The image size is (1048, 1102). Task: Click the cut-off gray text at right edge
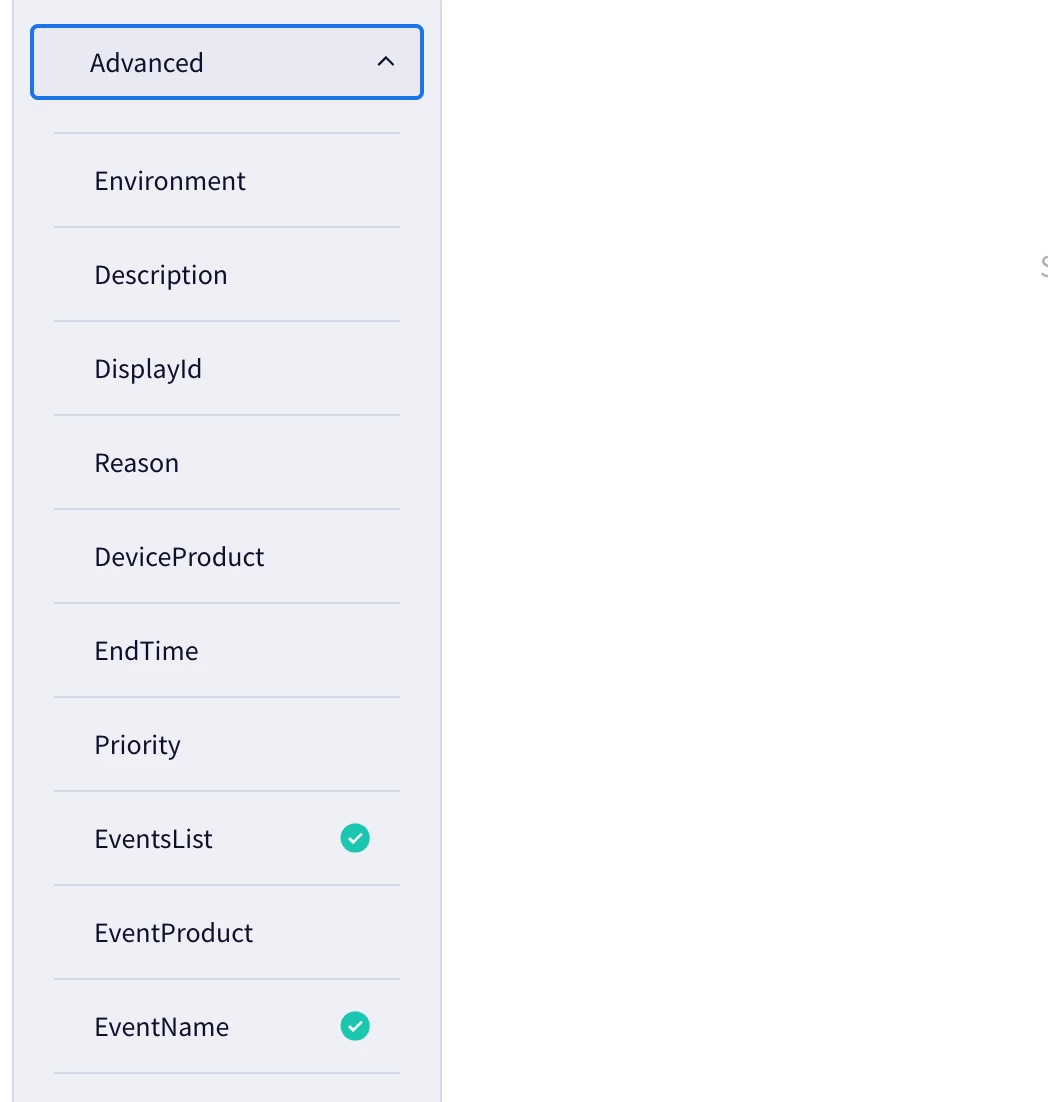point(1044,267)
